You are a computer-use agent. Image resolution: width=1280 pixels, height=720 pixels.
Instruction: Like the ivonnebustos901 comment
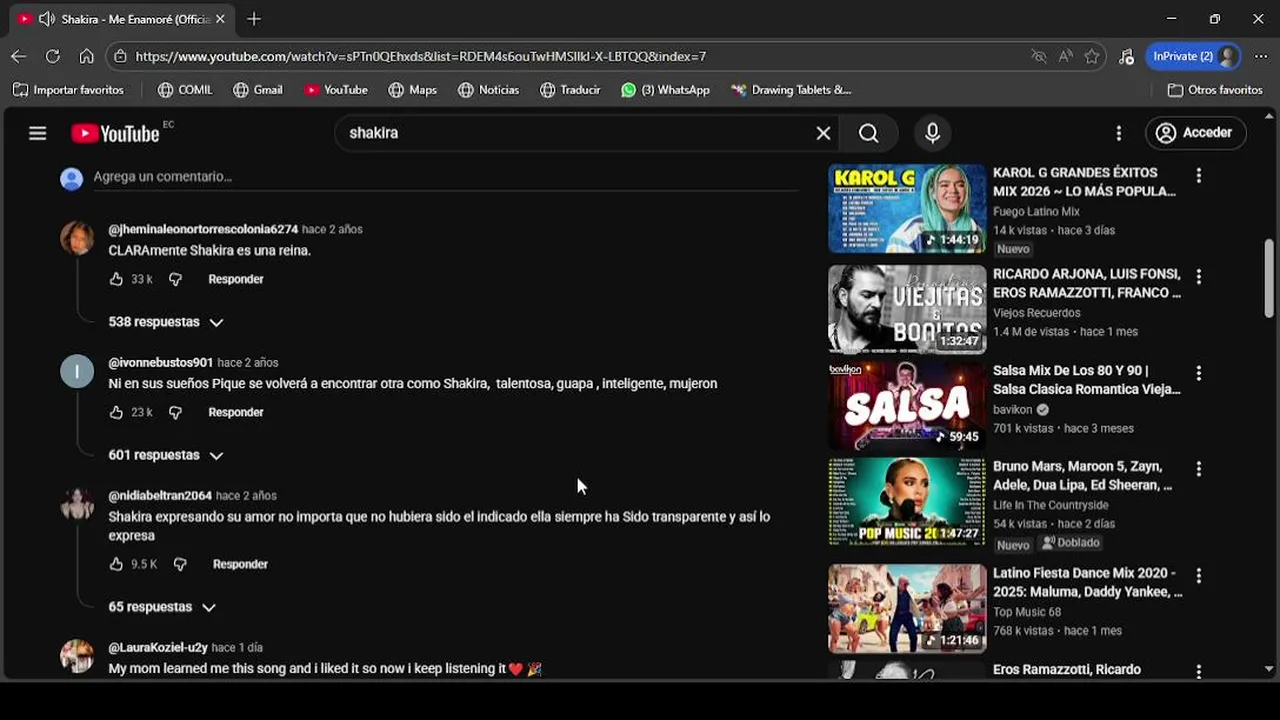[116, 412]
